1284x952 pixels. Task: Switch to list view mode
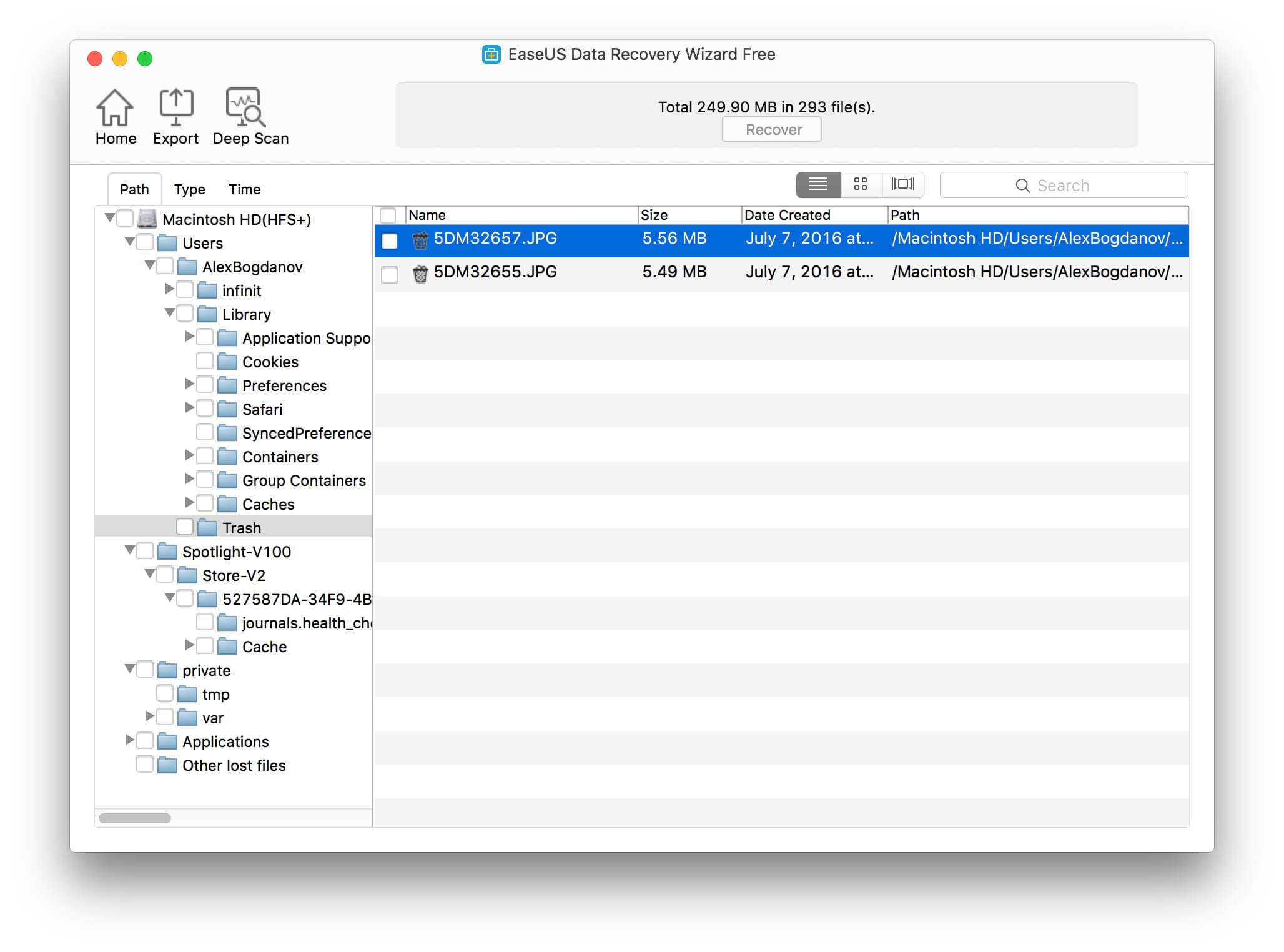818,184
